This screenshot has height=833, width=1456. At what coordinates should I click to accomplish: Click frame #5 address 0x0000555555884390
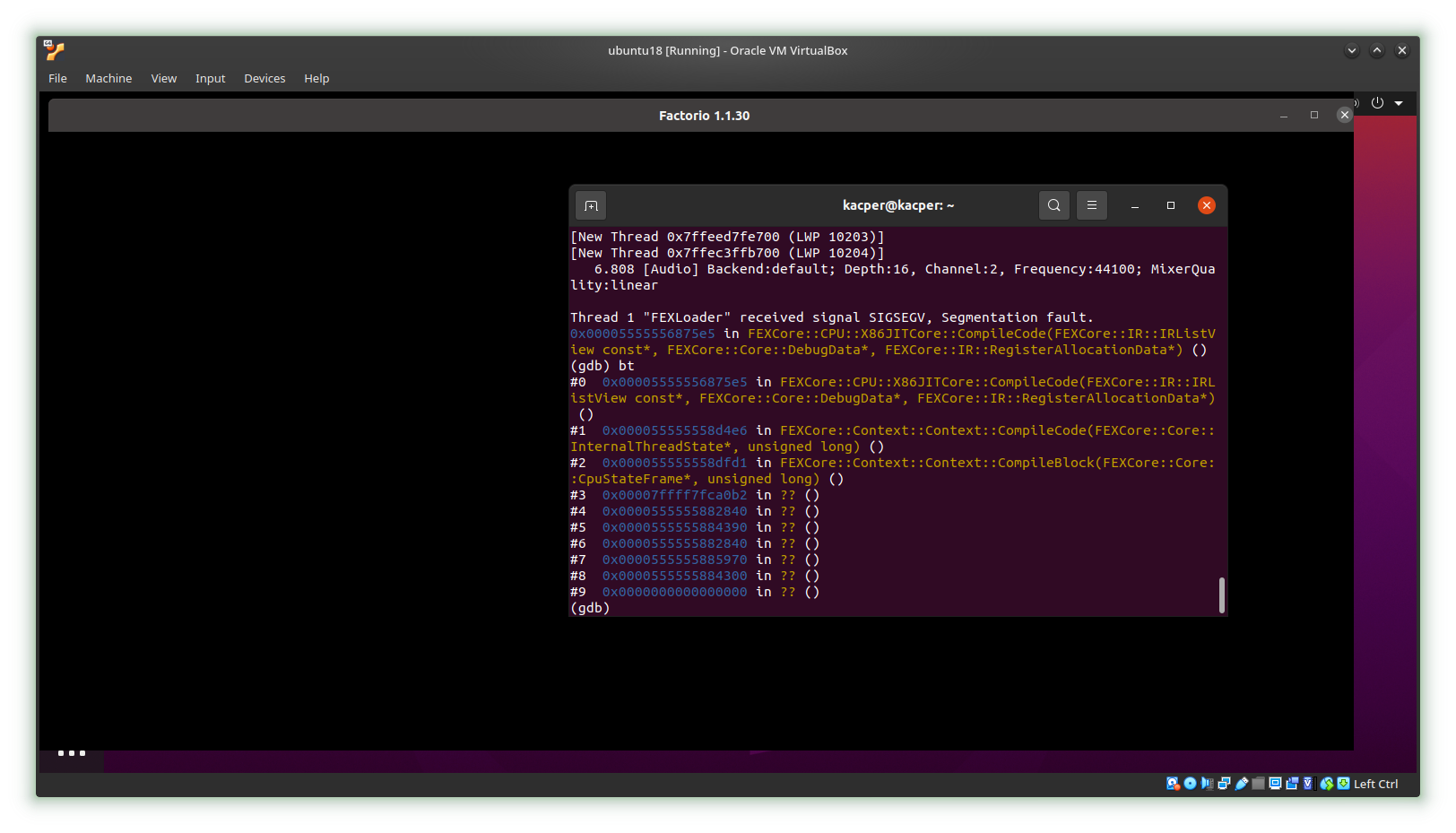click(x=674, y=527)
